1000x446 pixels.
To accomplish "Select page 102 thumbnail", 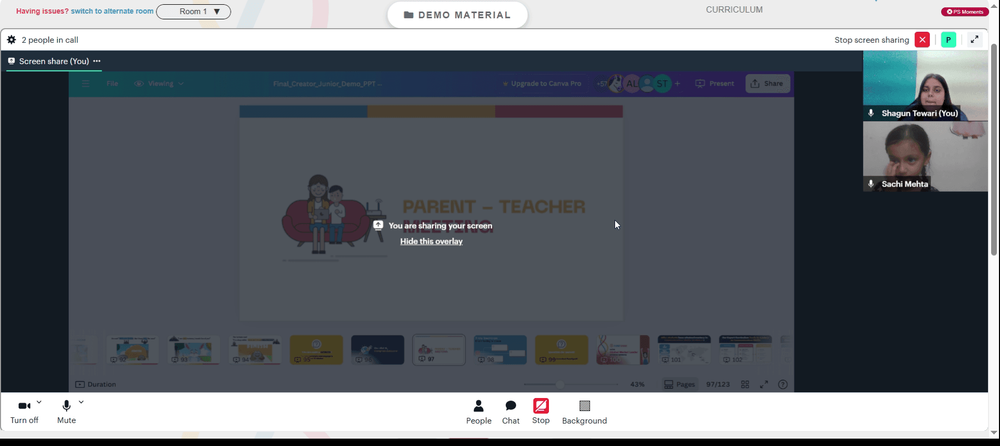I will [745, 350].
